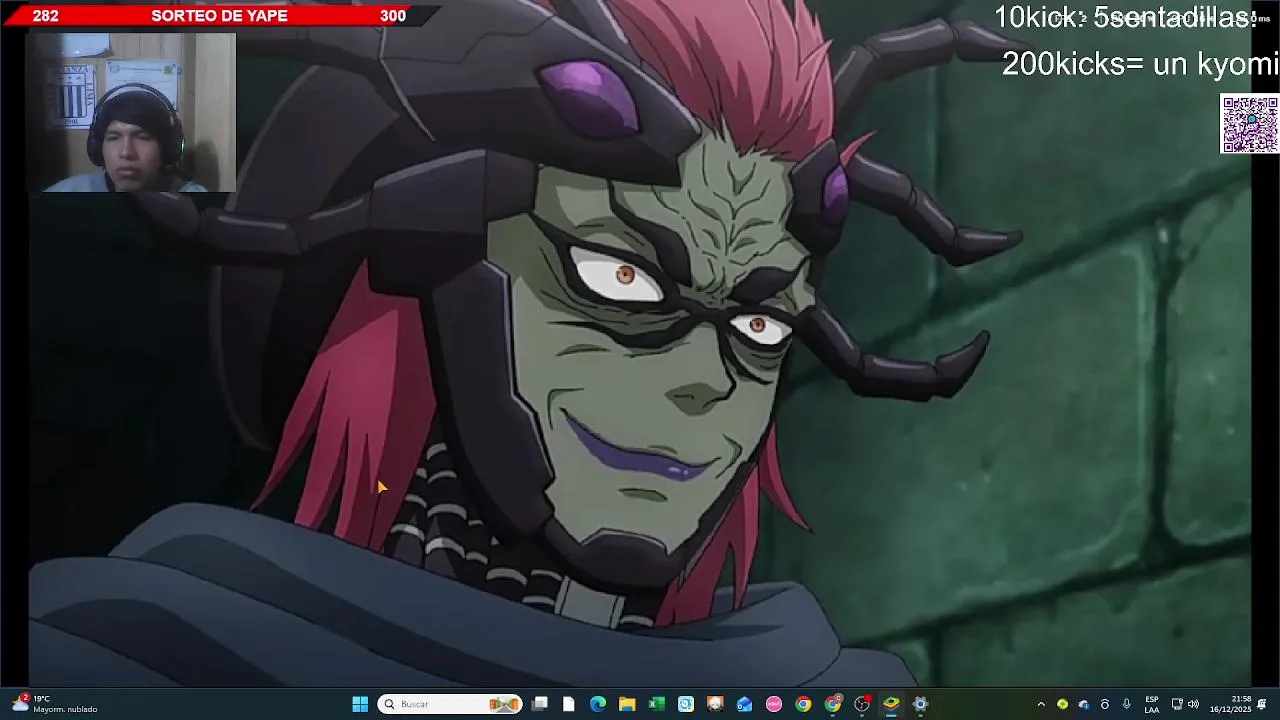Open the notifications bell icon

pyautogui.click(x=1262, y=704)
